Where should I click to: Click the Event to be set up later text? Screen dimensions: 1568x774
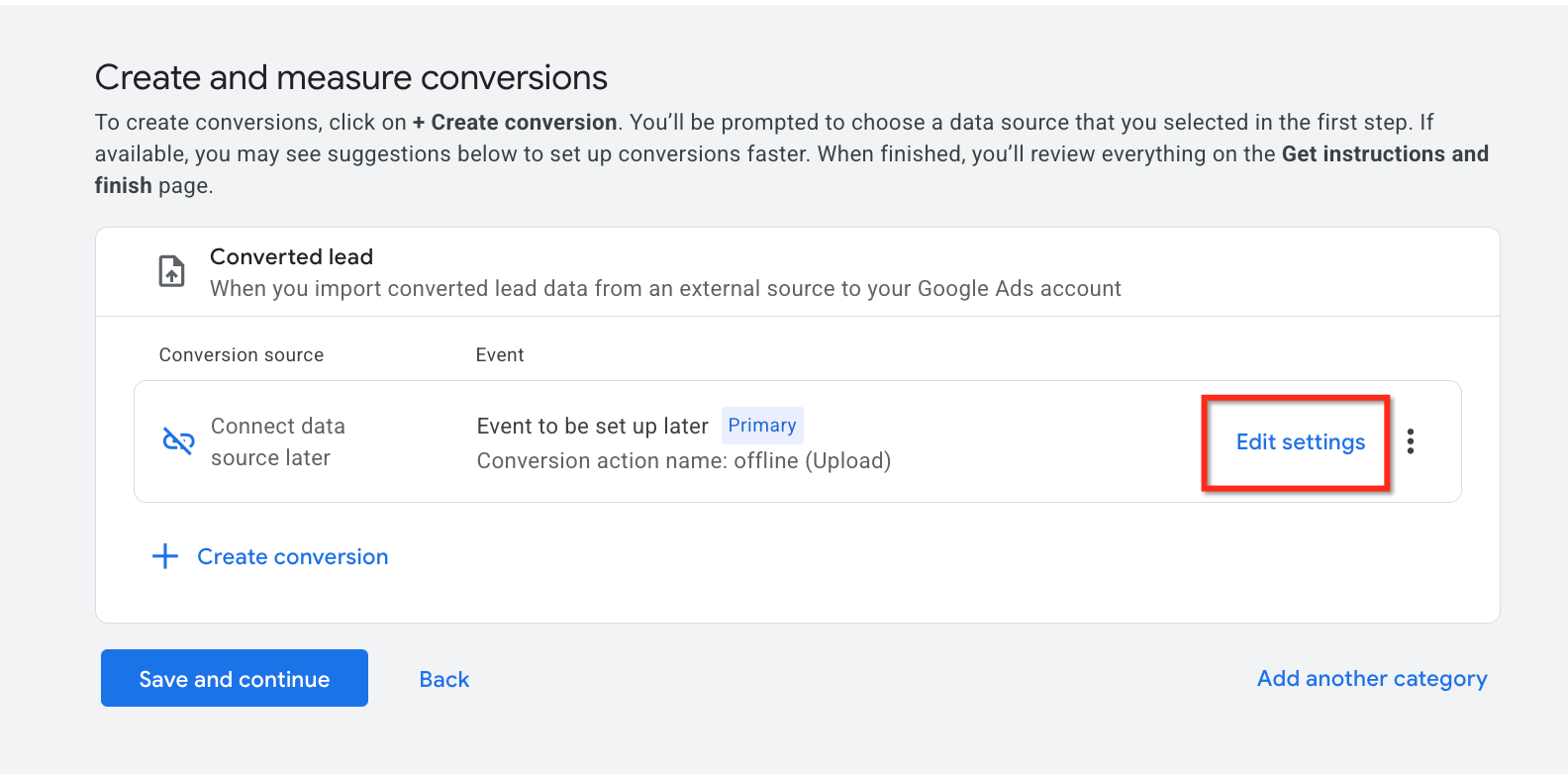tap(593, 426)
